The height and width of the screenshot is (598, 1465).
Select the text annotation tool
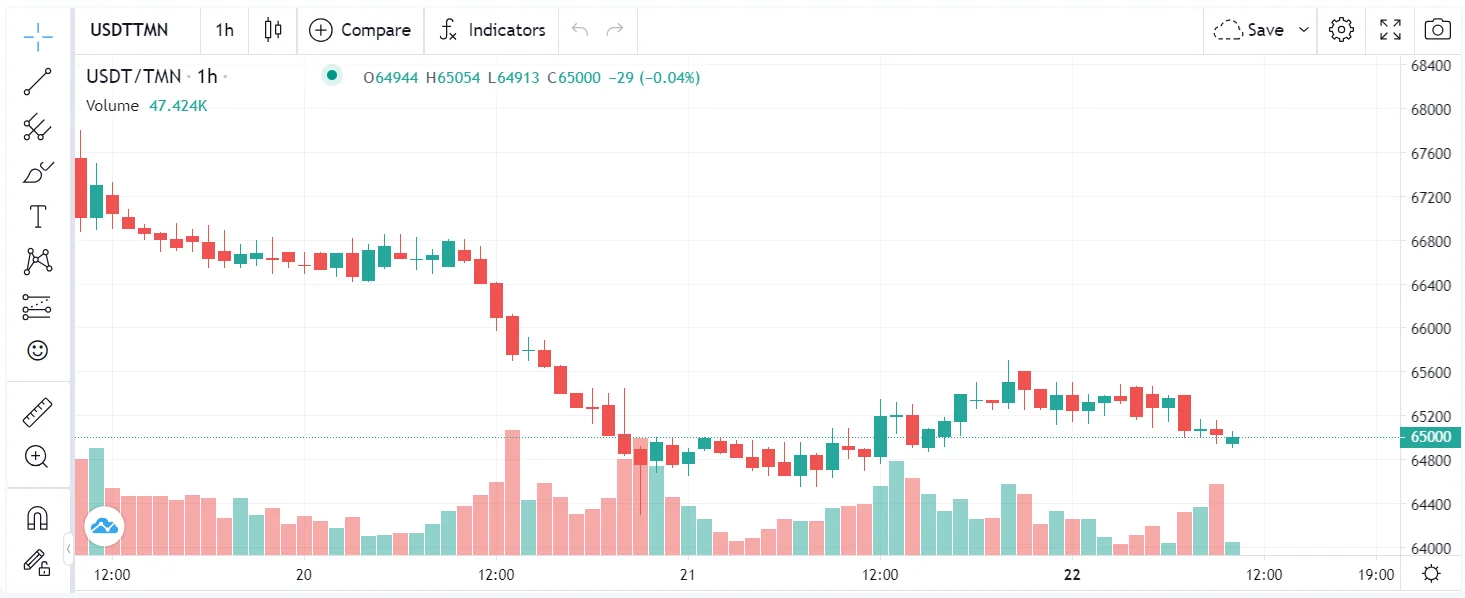pyautogui.click(x=37, y=216)
